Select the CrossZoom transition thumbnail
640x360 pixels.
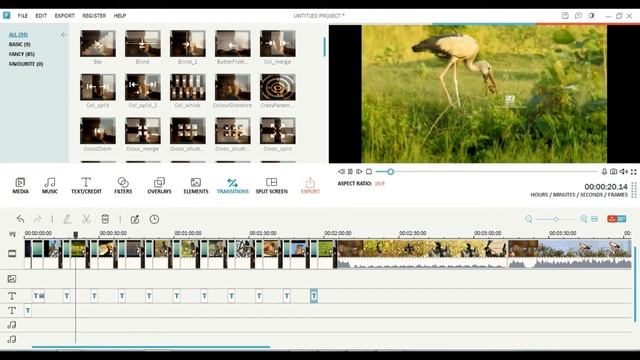[98, 131]
